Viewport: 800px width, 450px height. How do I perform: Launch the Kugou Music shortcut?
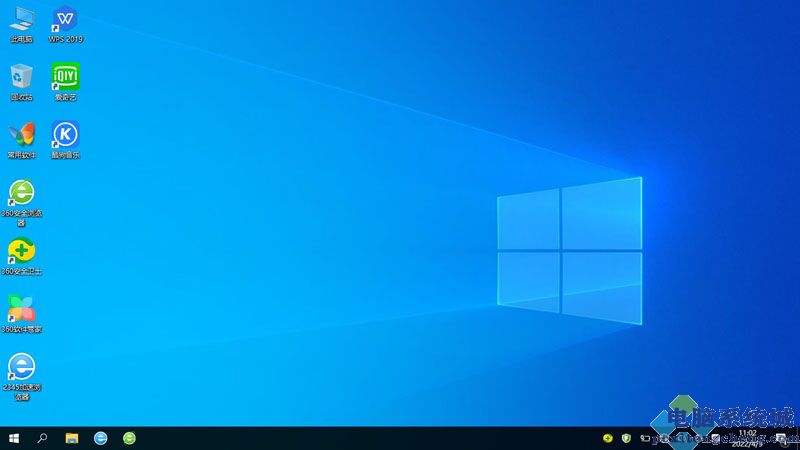point(65,140)
